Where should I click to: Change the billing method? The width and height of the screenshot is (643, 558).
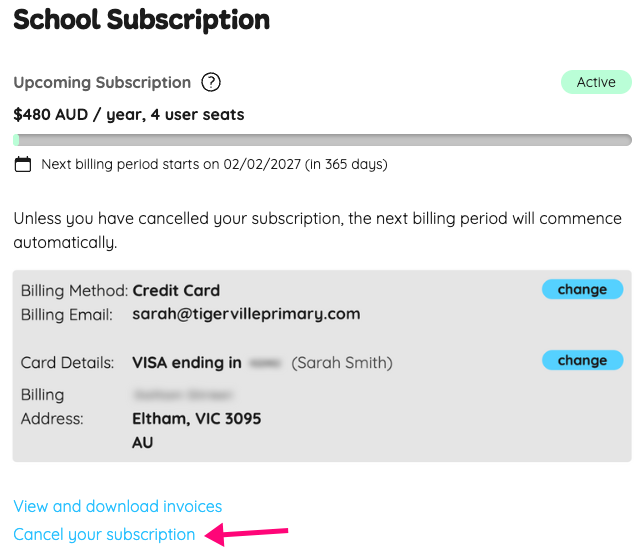pos(582,290)
